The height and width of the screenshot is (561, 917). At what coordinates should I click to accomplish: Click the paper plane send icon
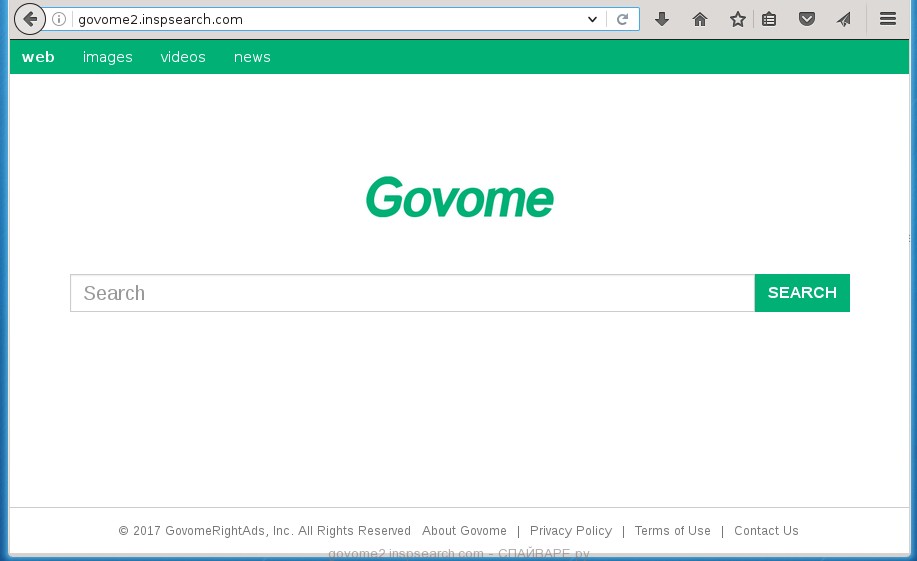[844, 19]
